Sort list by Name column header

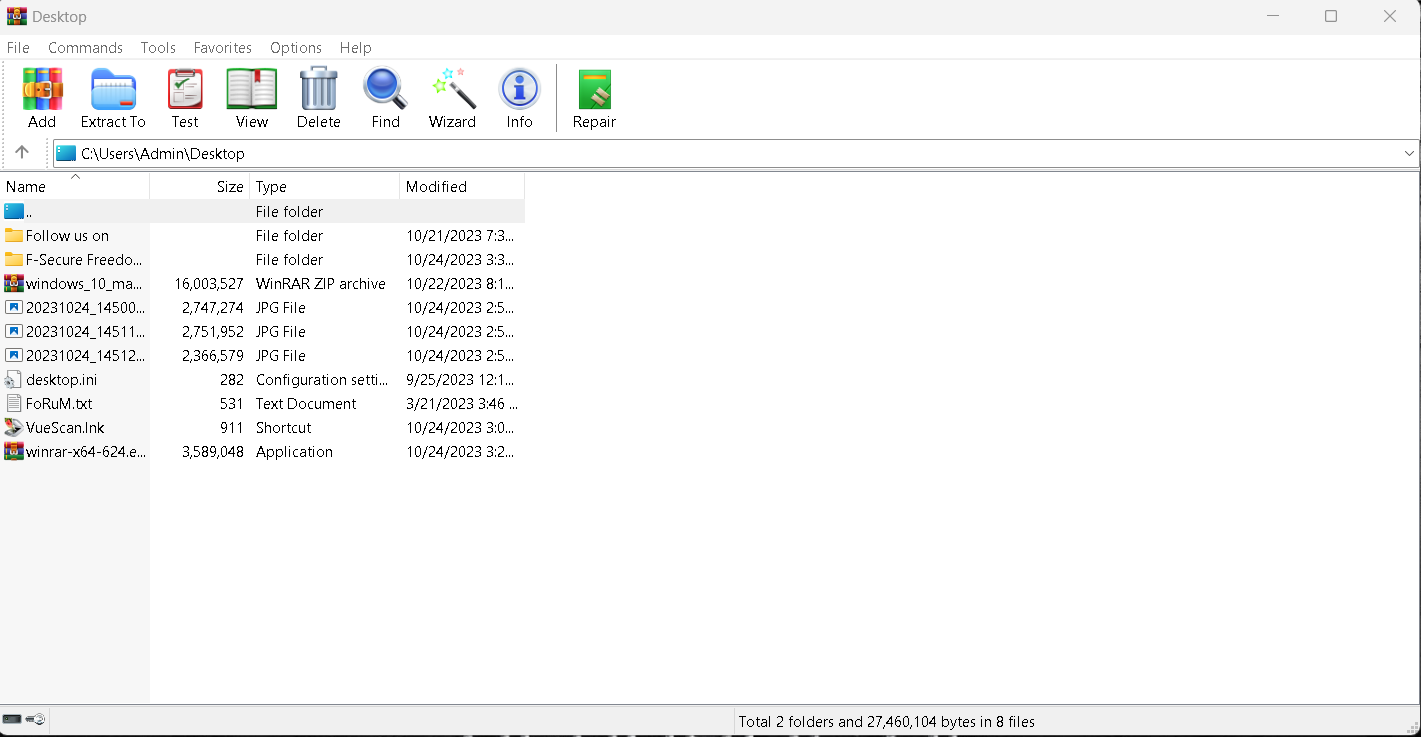click(x=75, y=186)
